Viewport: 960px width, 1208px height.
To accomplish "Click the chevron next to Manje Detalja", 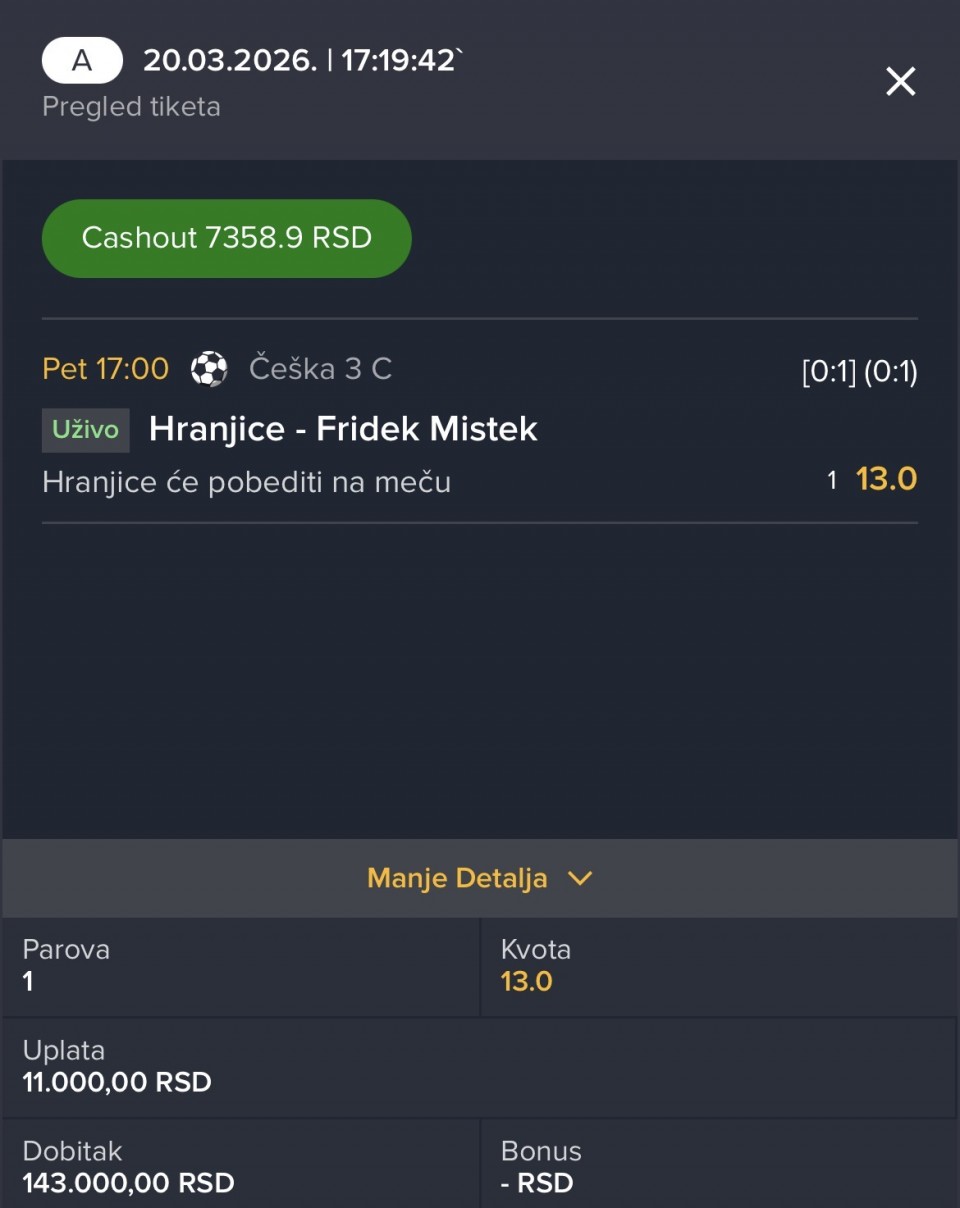I will coord(580,878).
